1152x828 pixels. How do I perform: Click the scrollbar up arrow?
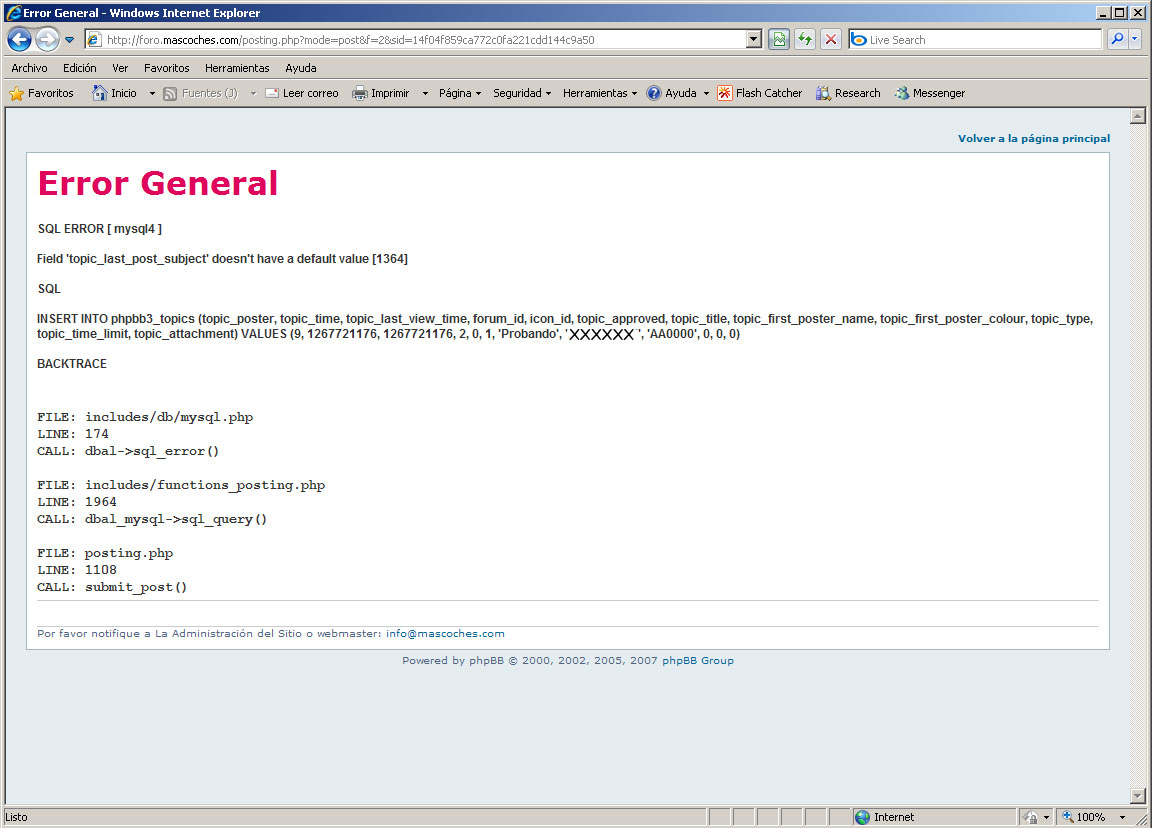(x=1137, y=115)
